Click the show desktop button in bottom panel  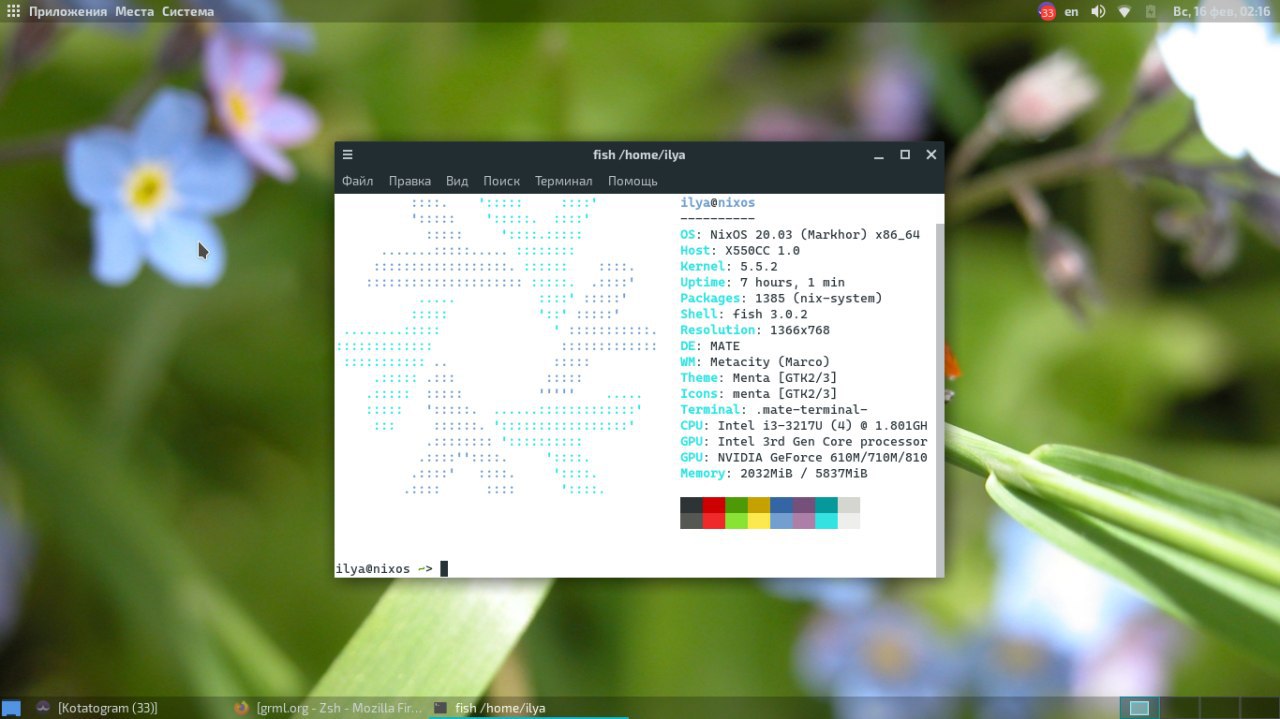pos(12,708)
